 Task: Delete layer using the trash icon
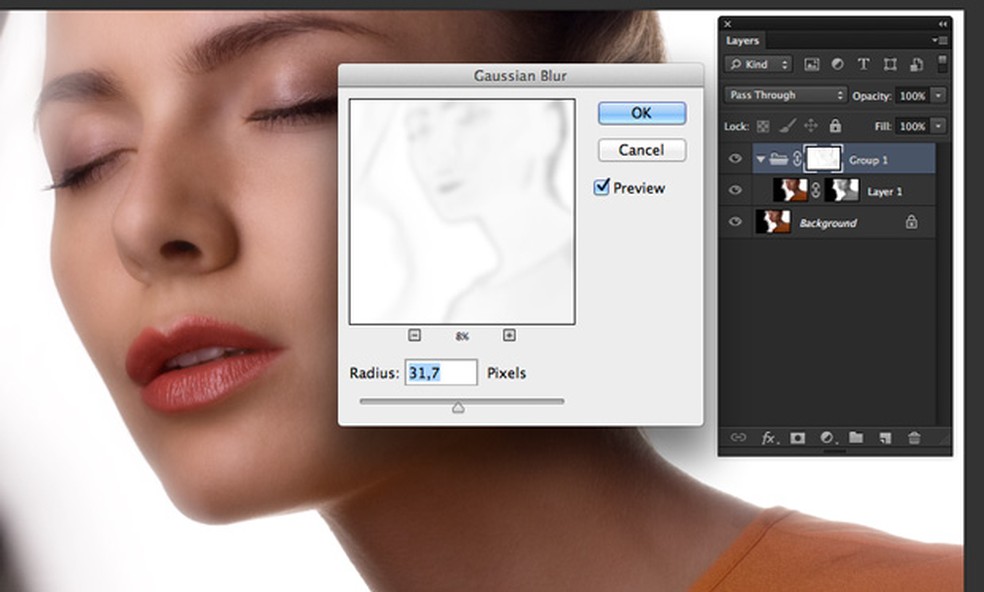pyautogui.click(x=914, y=438)
